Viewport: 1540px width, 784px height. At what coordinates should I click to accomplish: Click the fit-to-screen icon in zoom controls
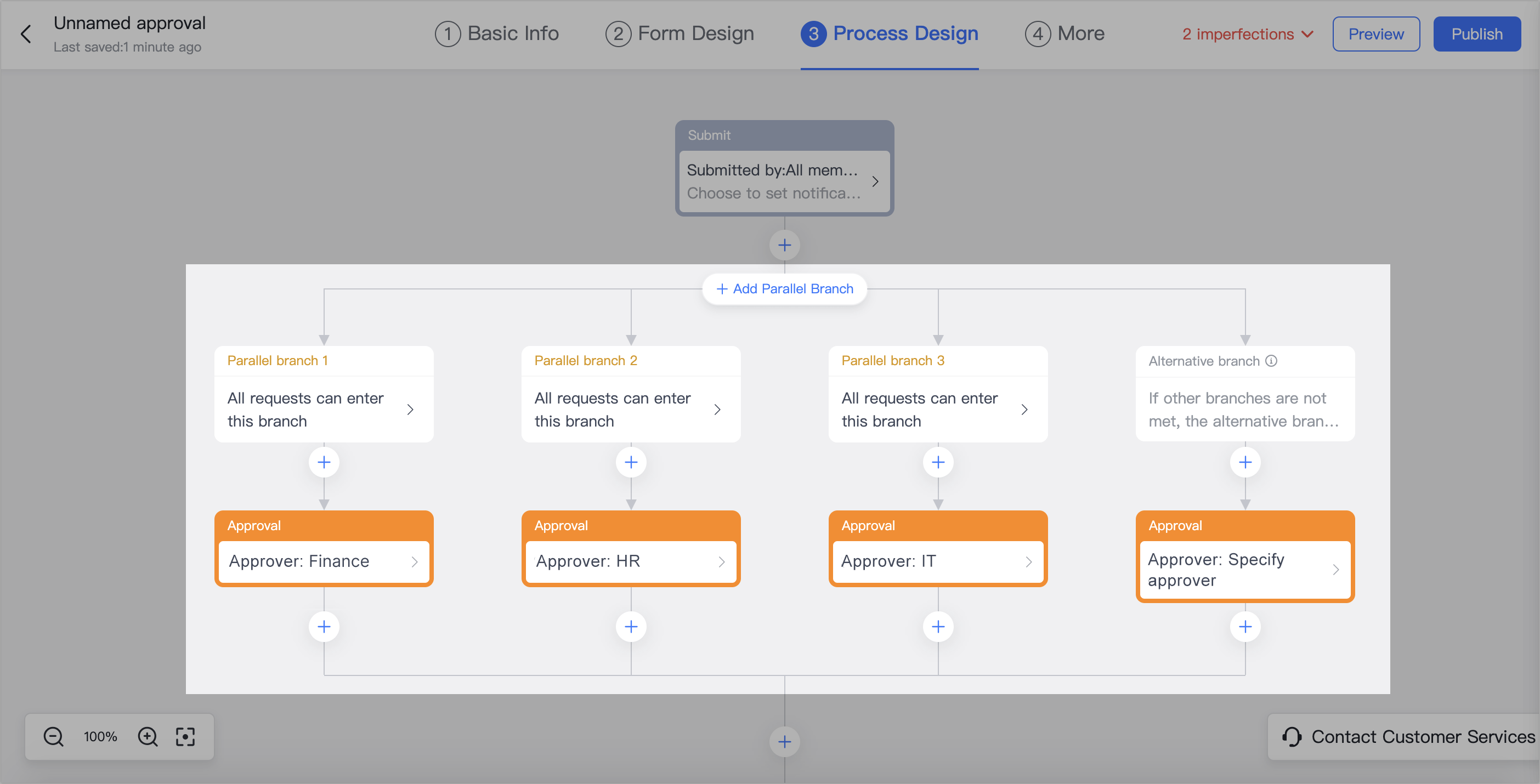185,736
